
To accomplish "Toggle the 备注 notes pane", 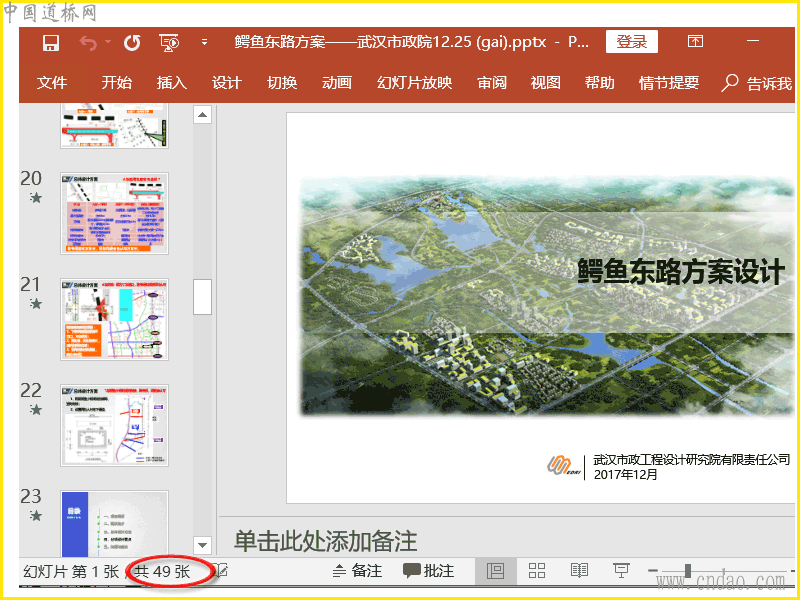I will (x=357, y=571).
